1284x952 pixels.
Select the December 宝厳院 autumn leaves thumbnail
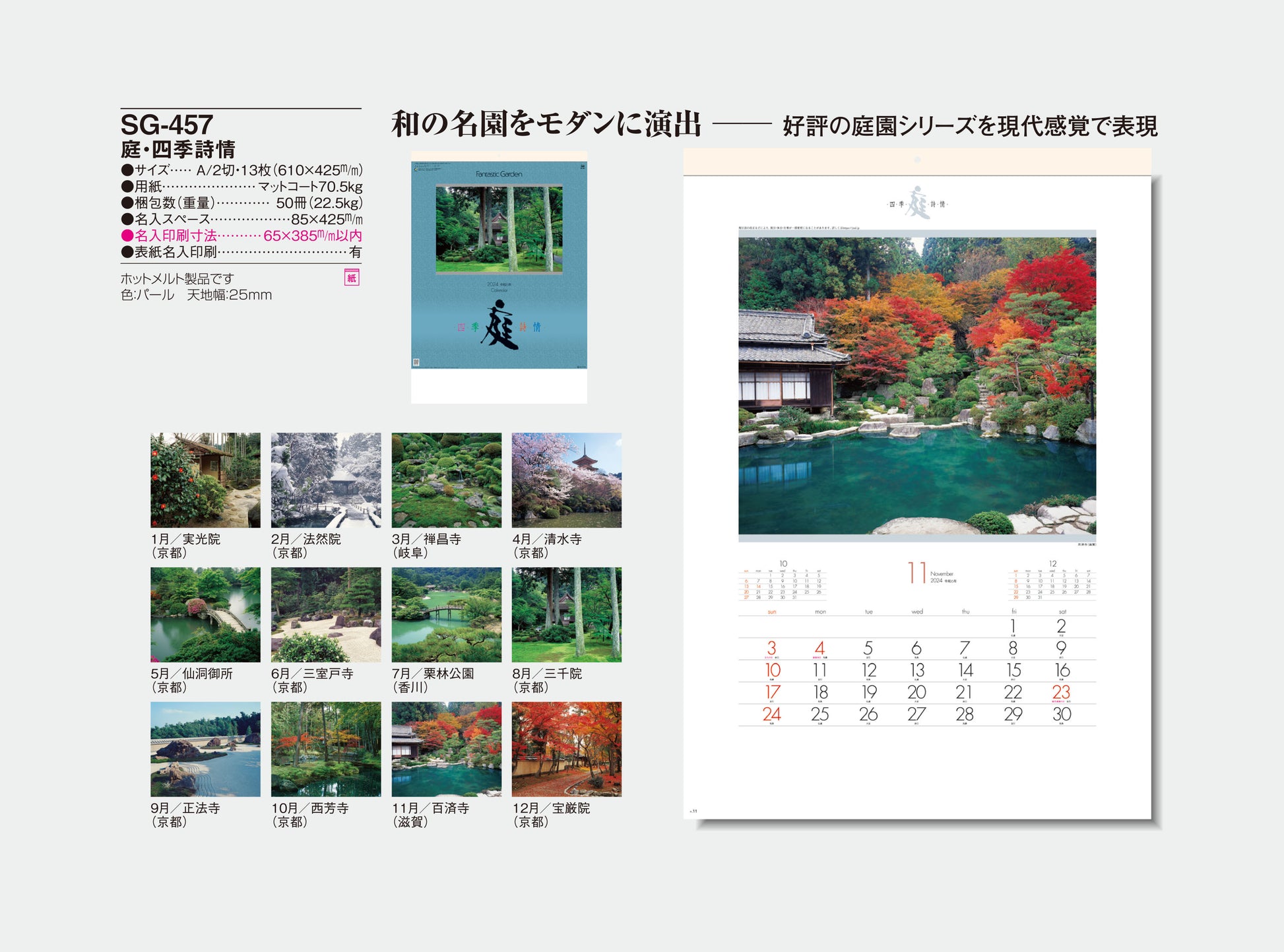pos(566,749)
